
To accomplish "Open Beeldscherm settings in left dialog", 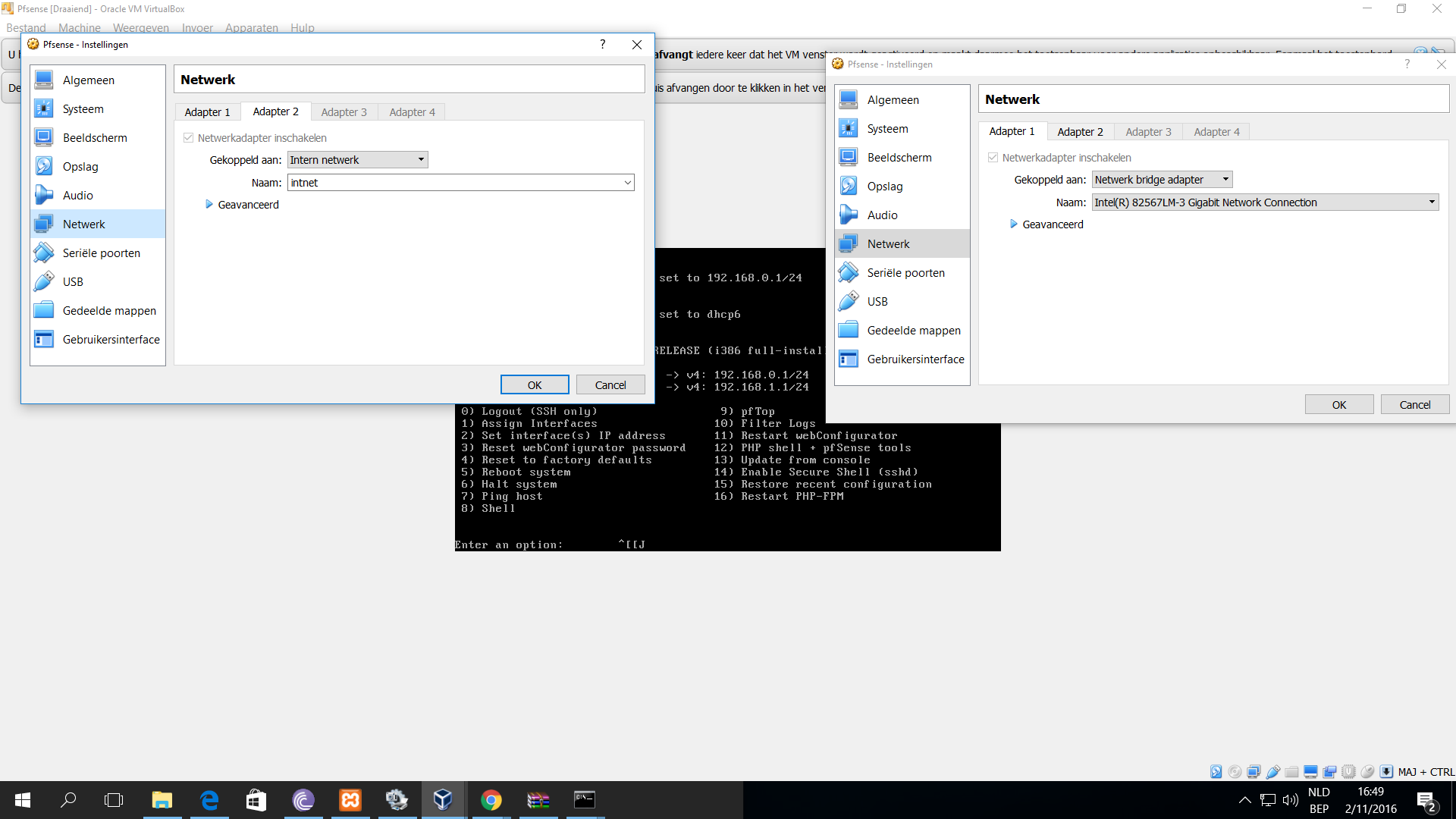I will point(95,138).
